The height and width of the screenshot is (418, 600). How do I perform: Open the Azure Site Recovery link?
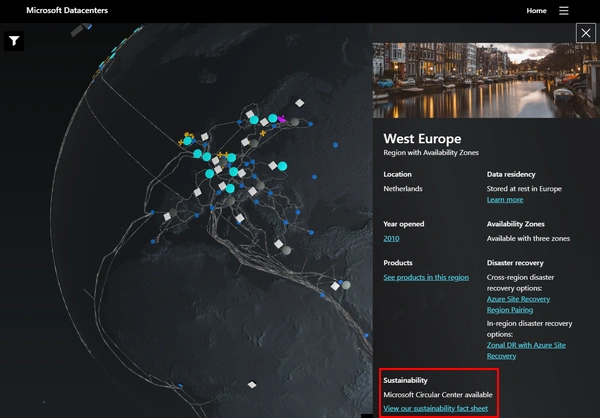(x=518, y=299)
